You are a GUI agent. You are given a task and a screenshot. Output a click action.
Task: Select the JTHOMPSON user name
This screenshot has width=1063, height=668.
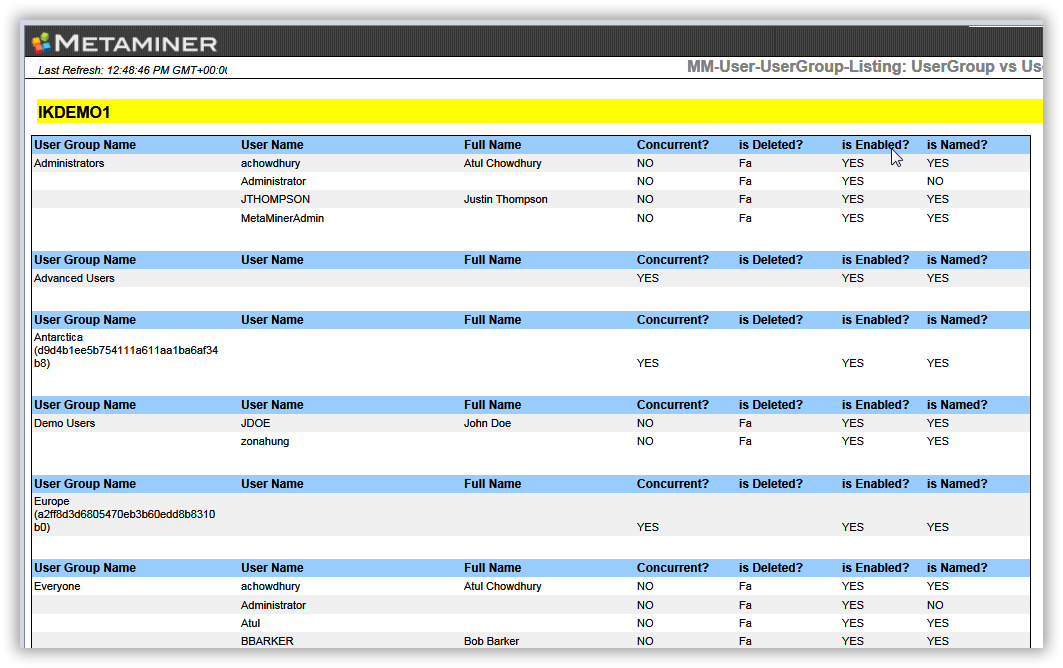[x=275, y=199]
